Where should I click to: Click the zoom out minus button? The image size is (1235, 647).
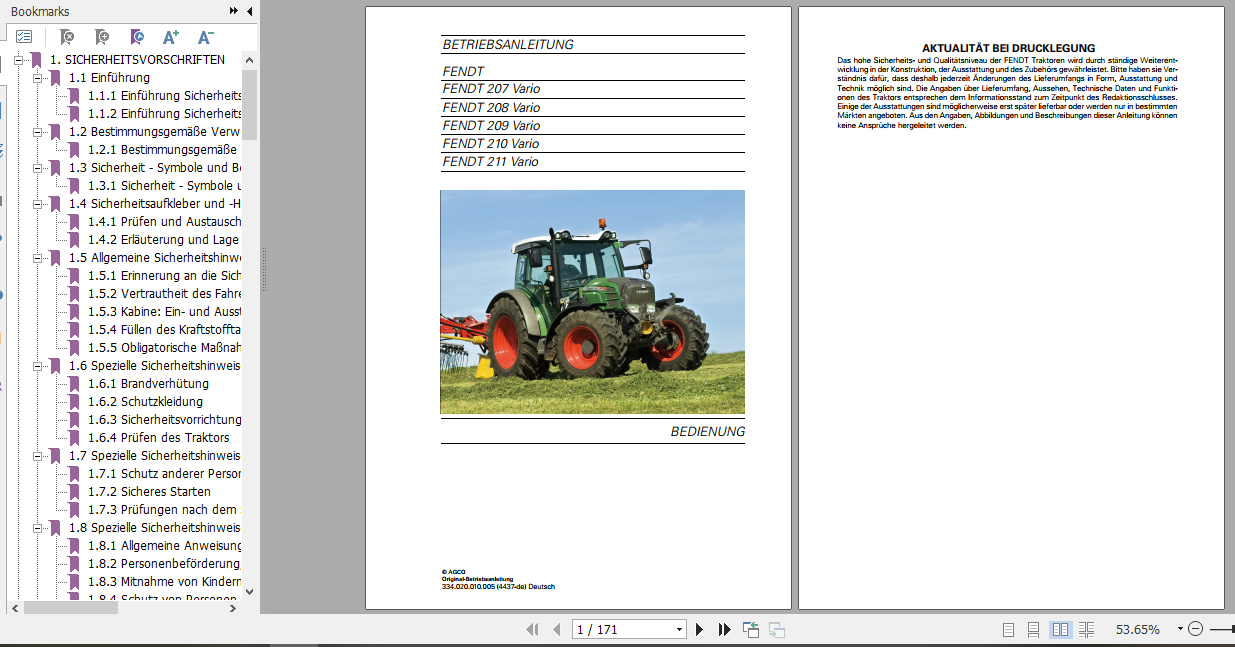pyautogui.click(x=1195, y=629)
